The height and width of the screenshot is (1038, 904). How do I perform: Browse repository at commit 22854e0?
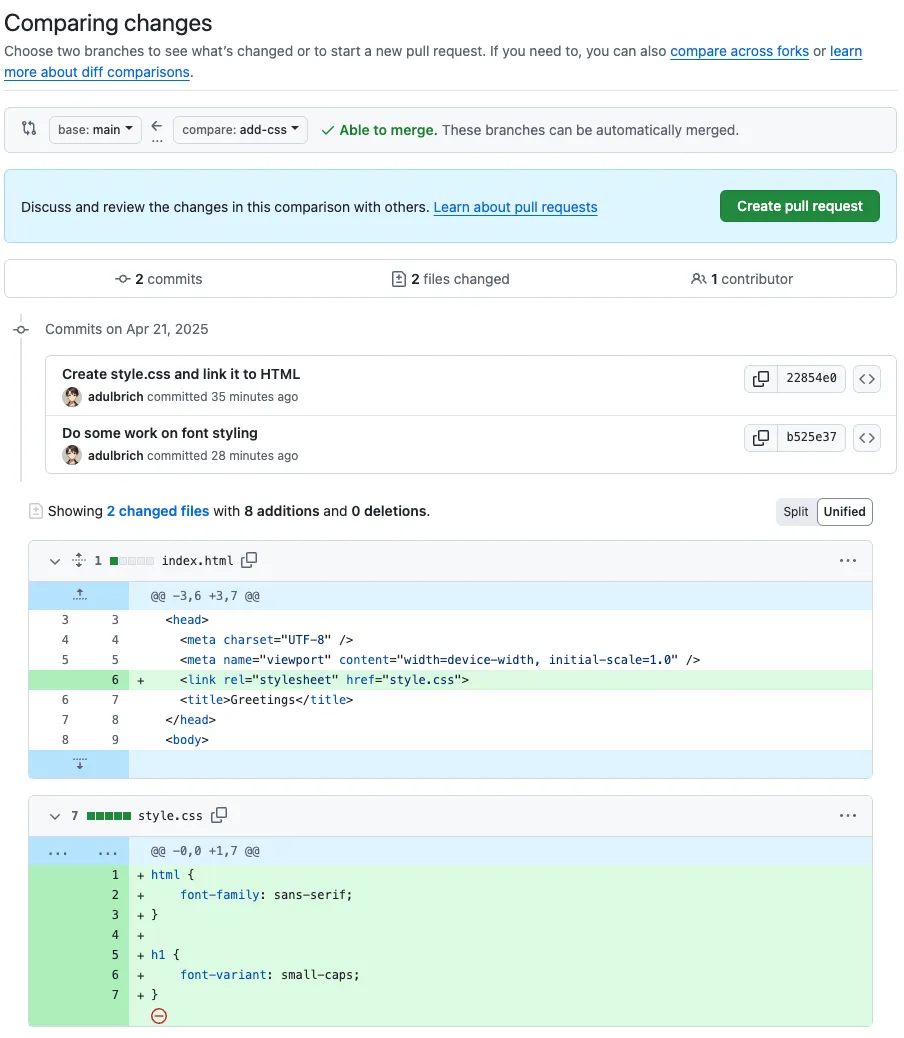pyautogui.click(x=867, y=379)
